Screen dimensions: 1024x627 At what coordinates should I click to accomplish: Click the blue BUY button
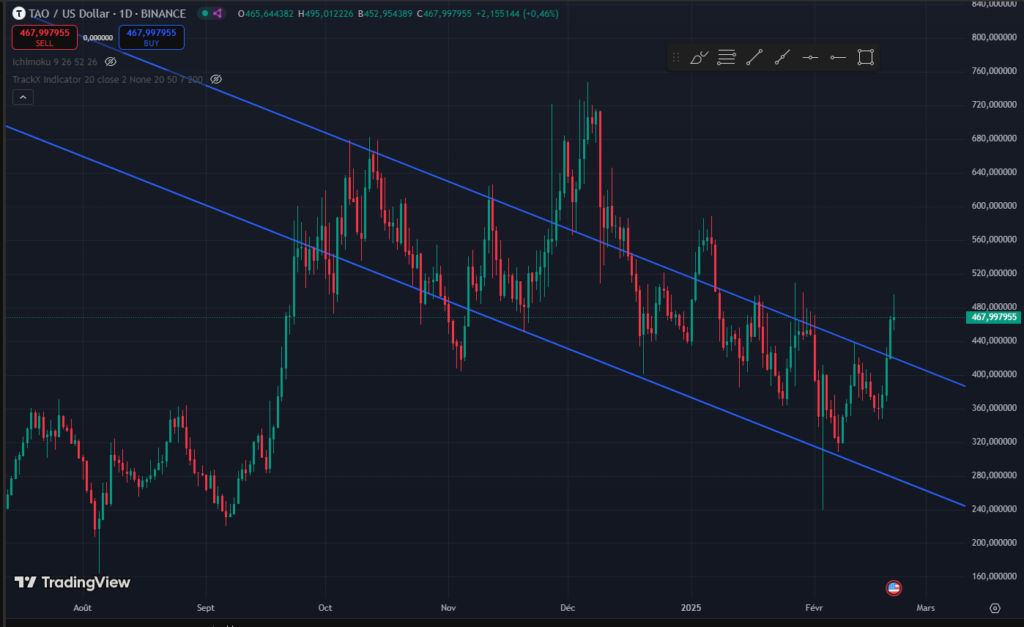[150, 37]
